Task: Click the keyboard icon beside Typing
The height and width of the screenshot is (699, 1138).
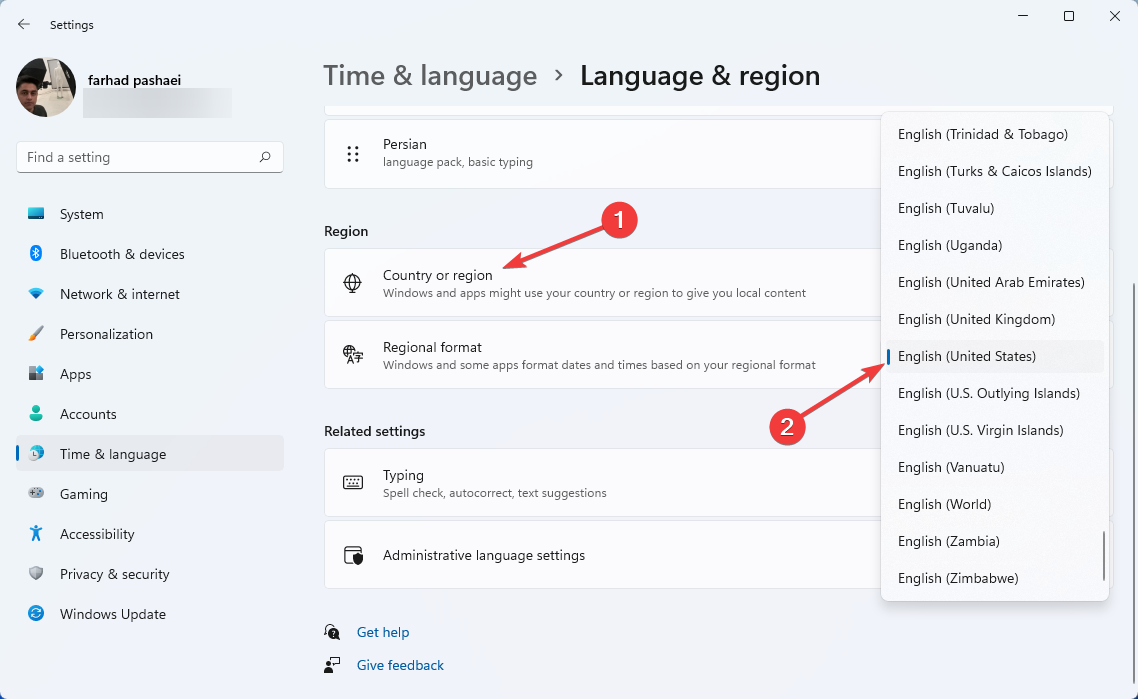Action: coord(353,483)
